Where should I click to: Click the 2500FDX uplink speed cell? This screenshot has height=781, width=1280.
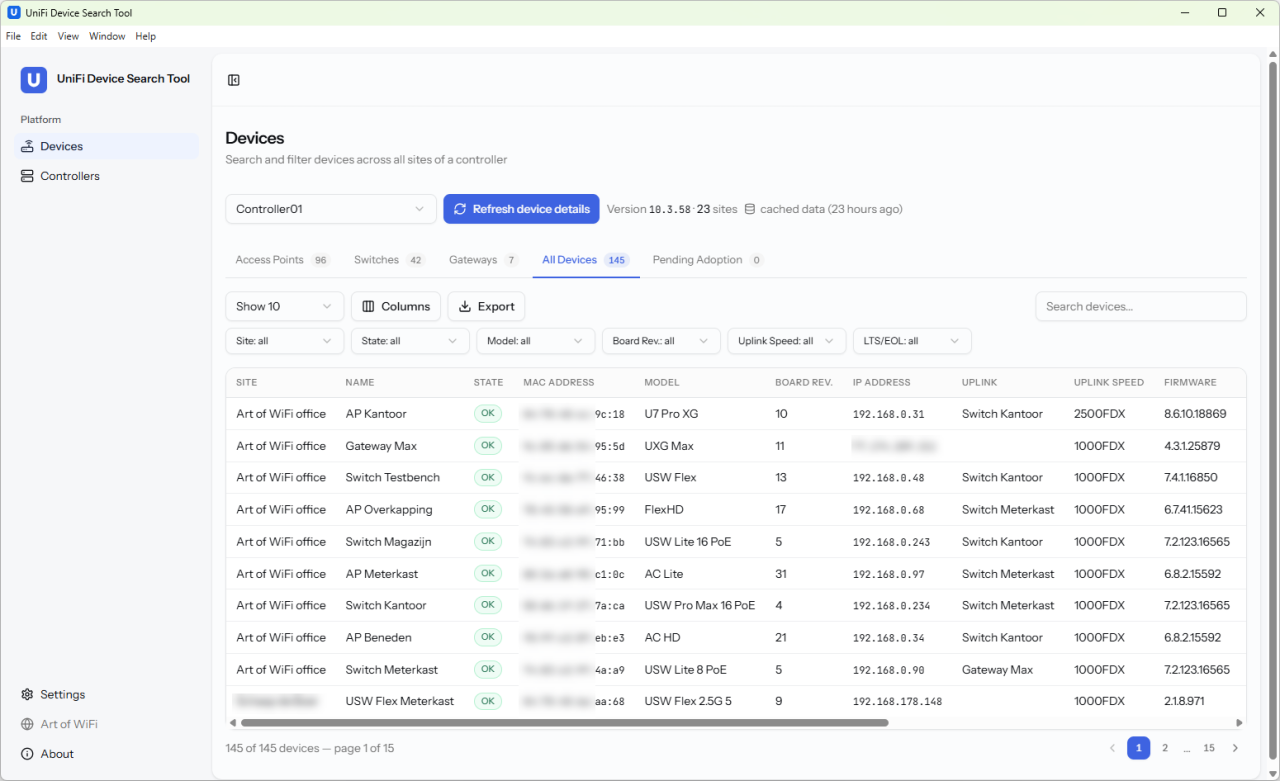pyautogui.click(x=1100, y=413)
